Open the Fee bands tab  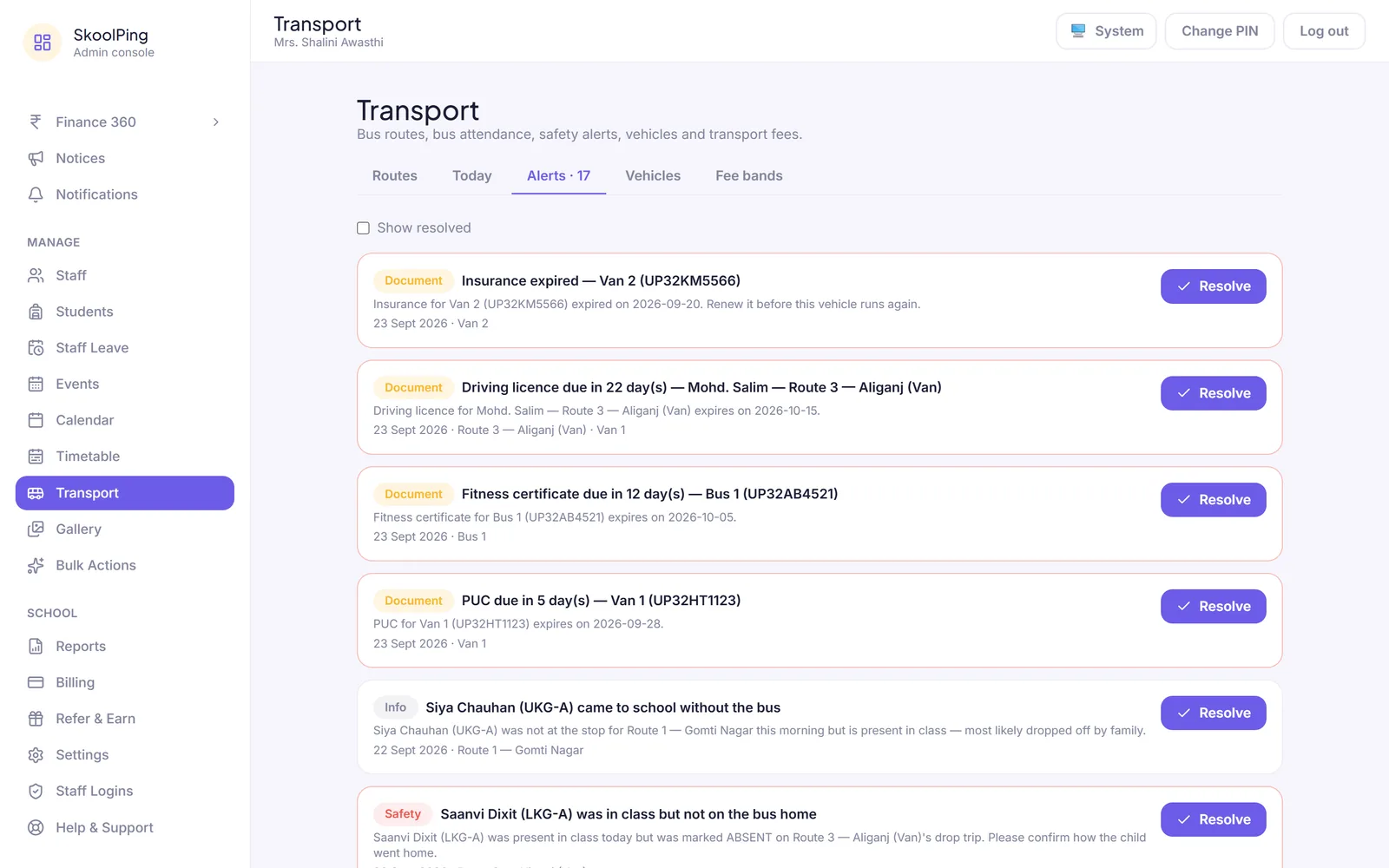[x=749, y=175]
